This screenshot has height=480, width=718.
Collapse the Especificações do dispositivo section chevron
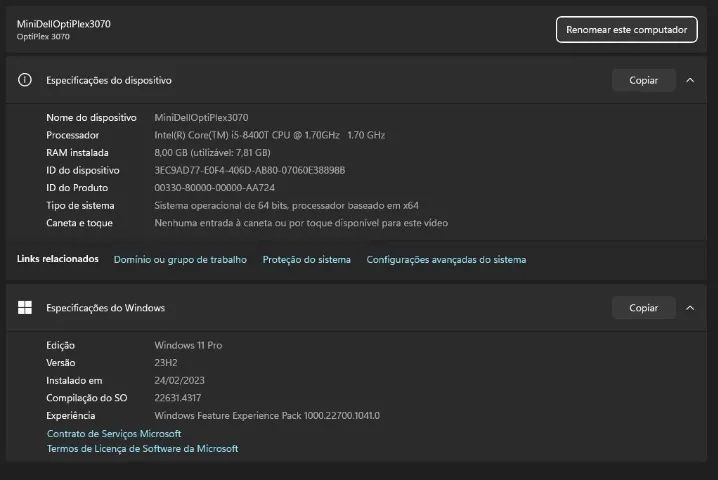coord(690,80)
